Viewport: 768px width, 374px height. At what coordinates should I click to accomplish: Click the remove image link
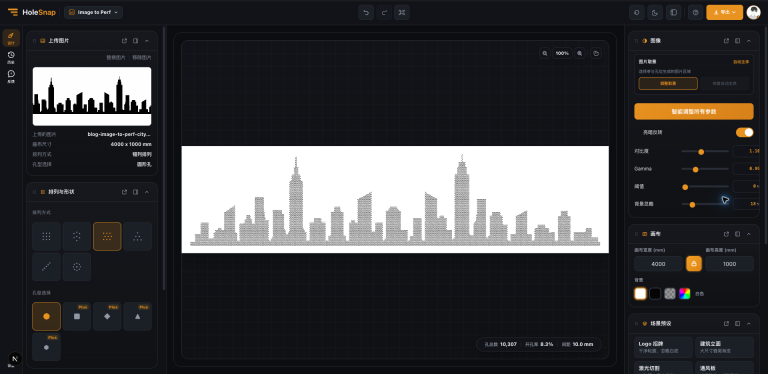(x=142, y=57)
